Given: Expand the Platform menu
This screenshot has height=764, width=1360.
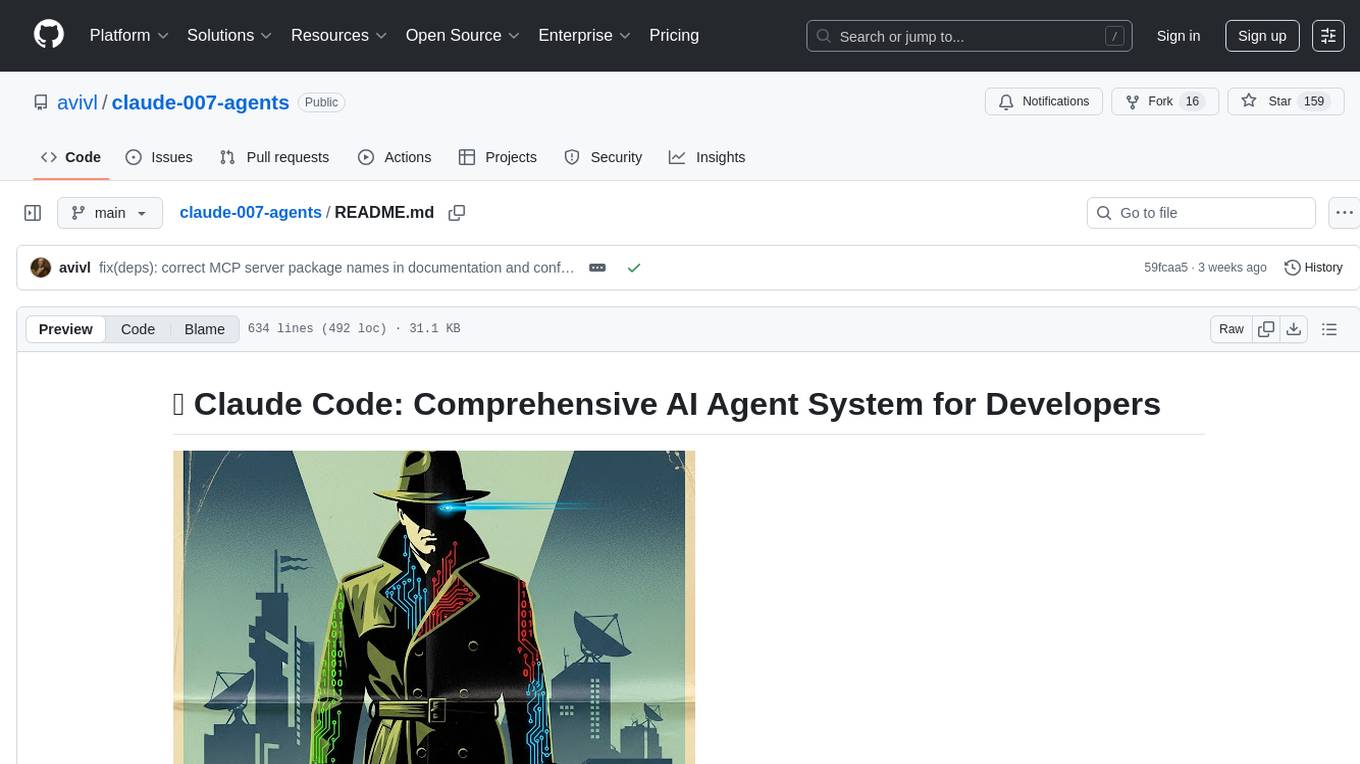Looking at the screenshot, I should click(129, 35).
